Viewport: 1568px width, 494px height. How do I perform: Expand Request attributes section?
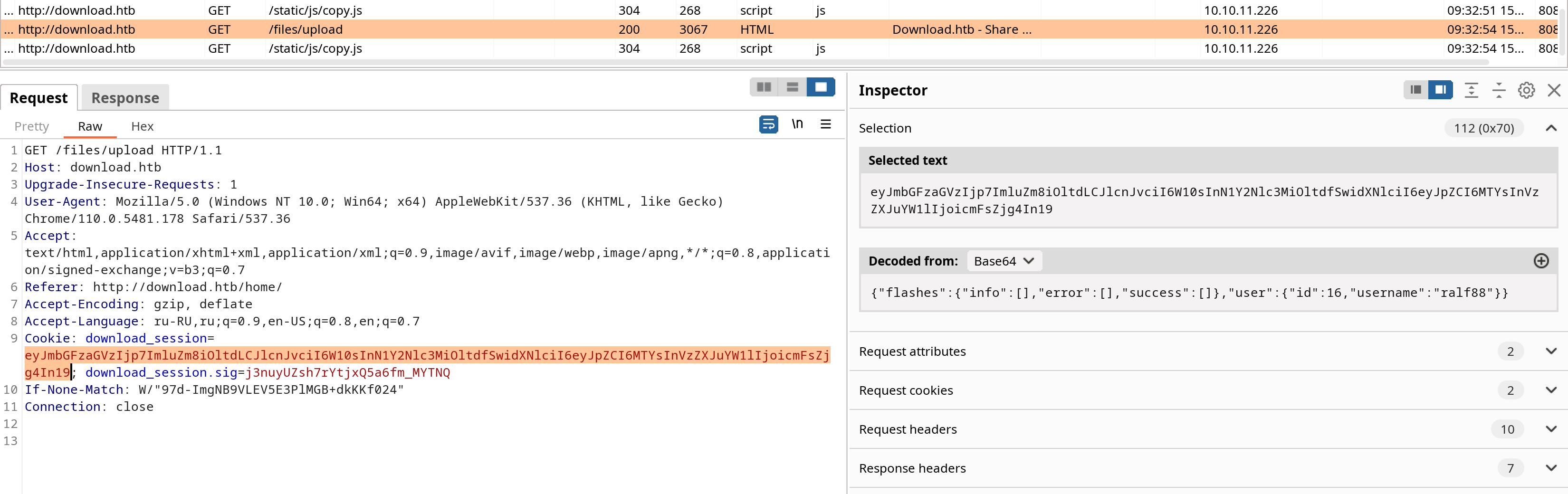click(x=1551, y=351)
